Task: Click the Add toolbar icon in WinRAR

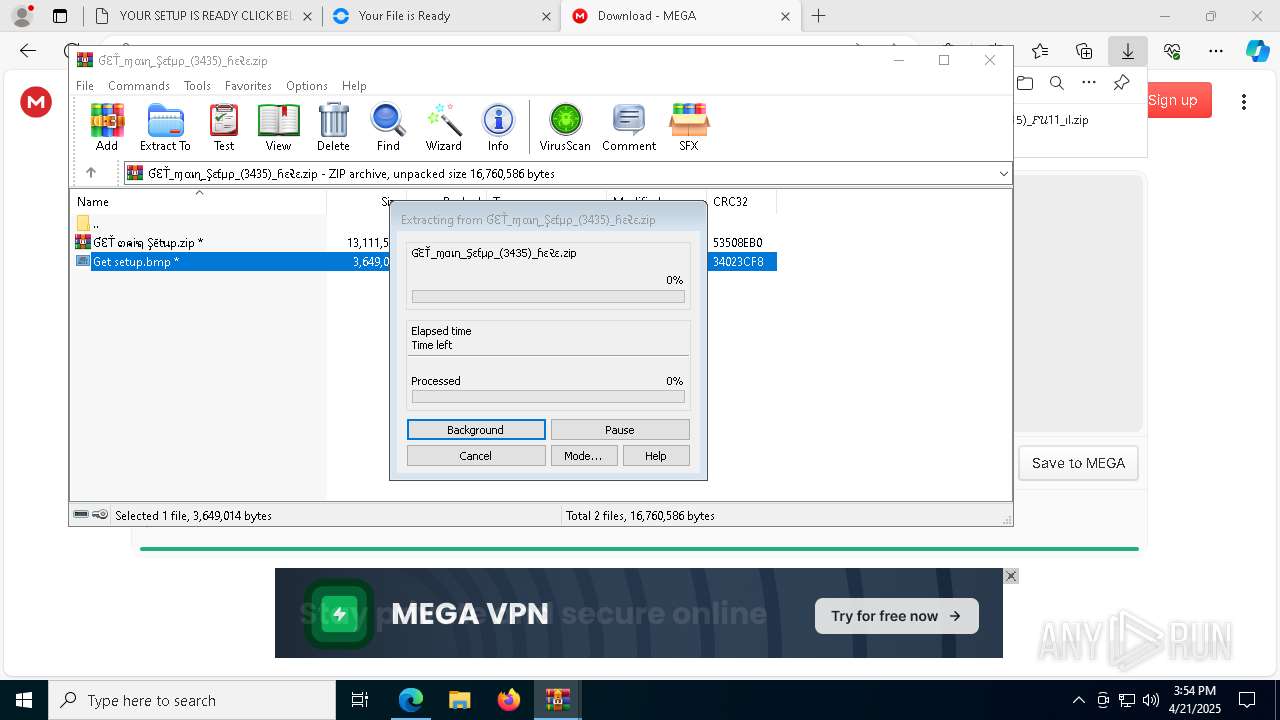Action: click(x=107, y=127)
